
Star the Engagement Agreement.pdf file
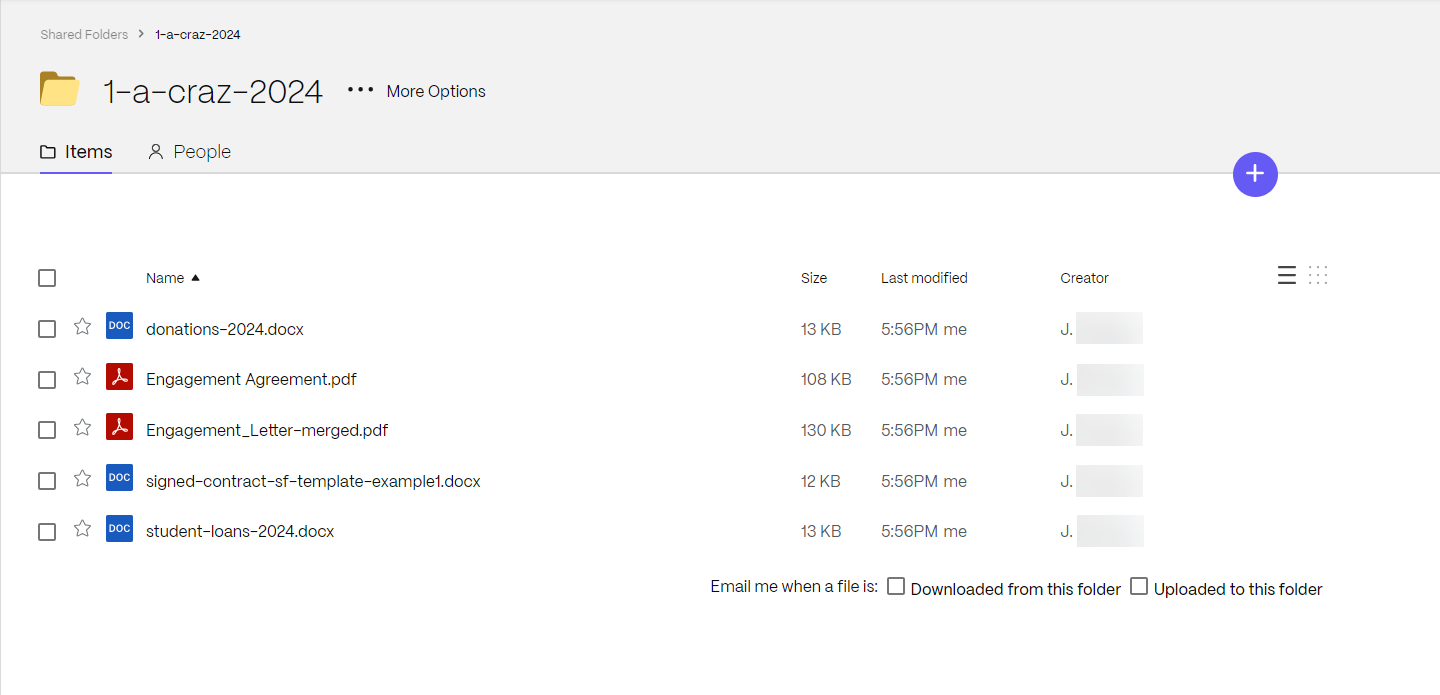(x=83, y=377)
